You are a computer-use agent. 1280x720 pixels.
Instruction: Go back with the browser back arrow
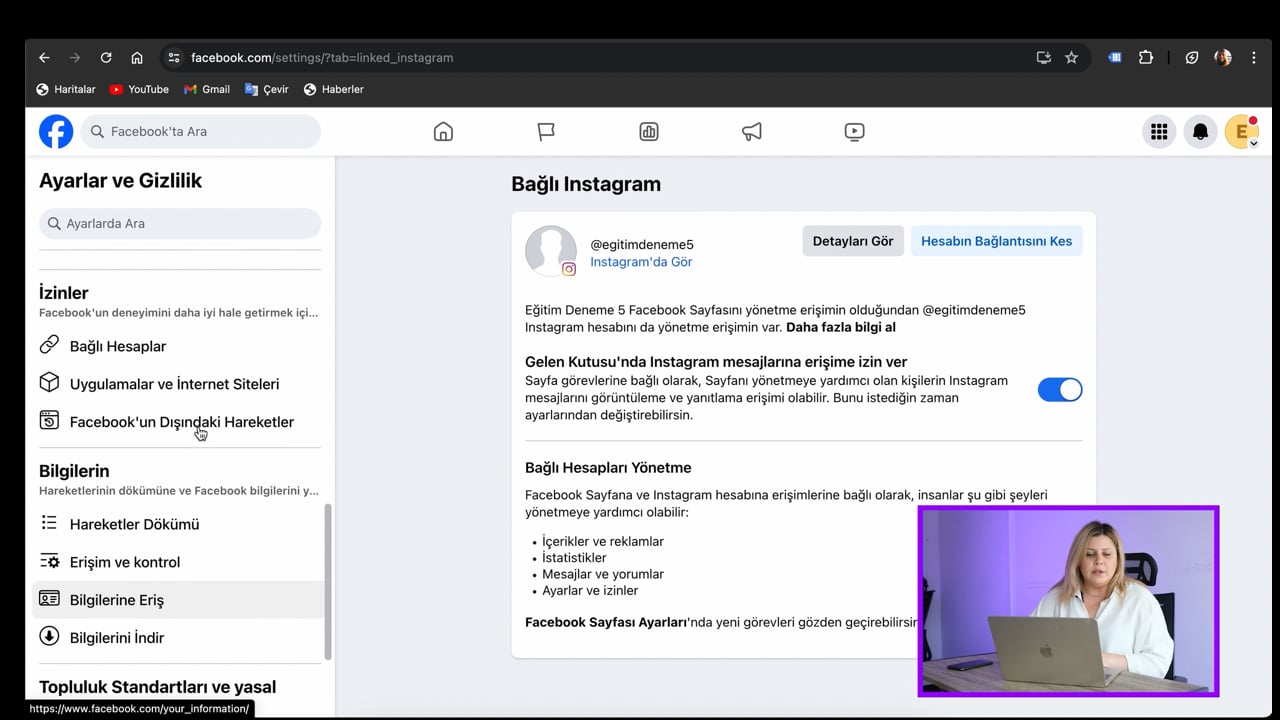click(x=44, y=58)
